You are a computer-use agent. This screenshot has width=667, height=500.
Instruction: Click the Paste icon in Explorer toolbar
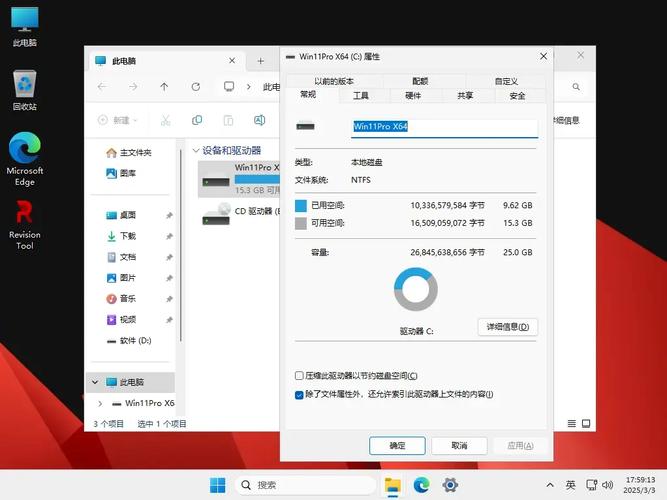(228, 120)
